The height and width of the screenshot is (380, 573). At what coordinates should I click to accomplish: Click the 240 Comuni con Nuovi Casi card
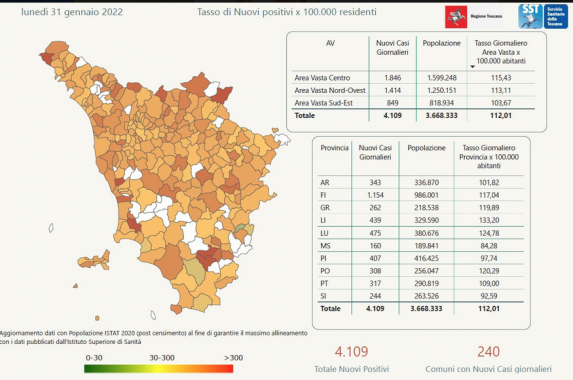point(488,358)
